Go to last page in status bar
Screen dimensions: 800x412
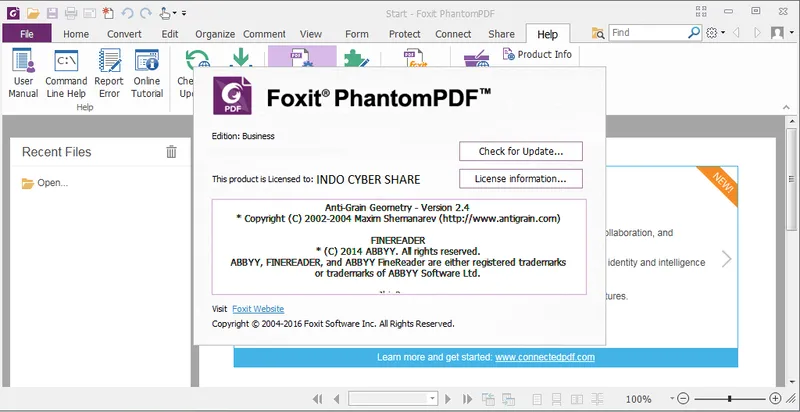click(x=467, y=399)
